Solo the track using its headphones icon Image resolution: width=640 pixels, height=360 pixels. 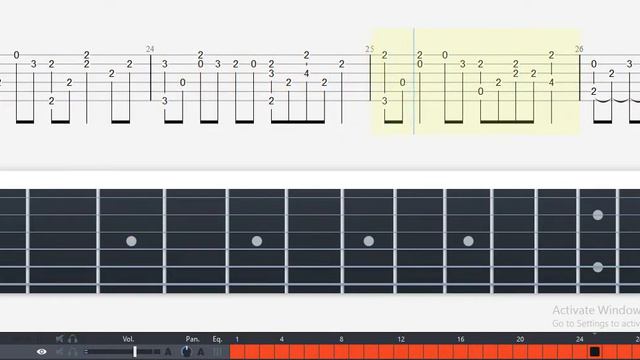tap(73, 352)
